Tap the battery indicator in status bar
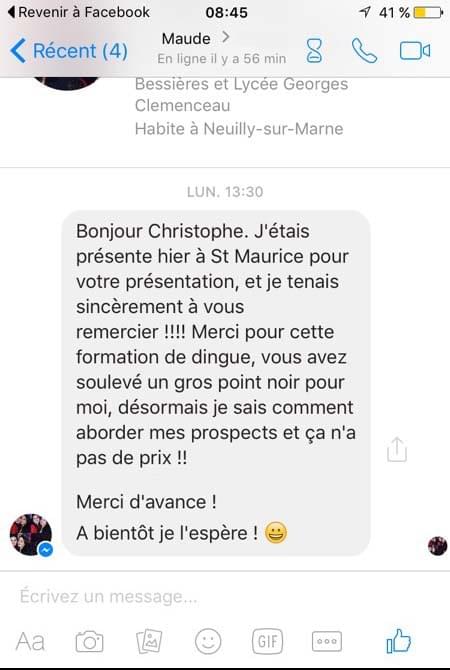The height and width of the screenshot is (670, 450). [x=428, y=13]
